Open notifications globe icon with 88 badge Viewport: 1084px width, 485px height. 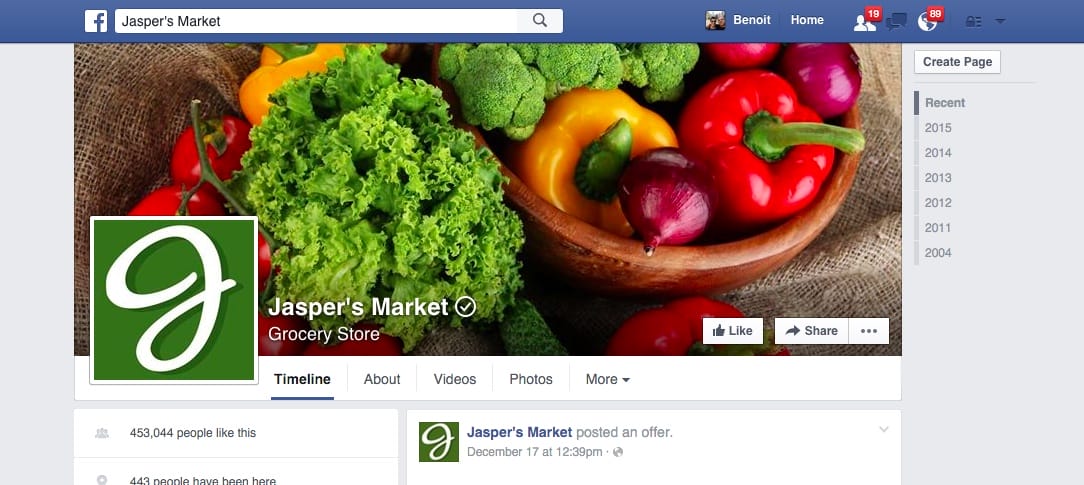927,22
